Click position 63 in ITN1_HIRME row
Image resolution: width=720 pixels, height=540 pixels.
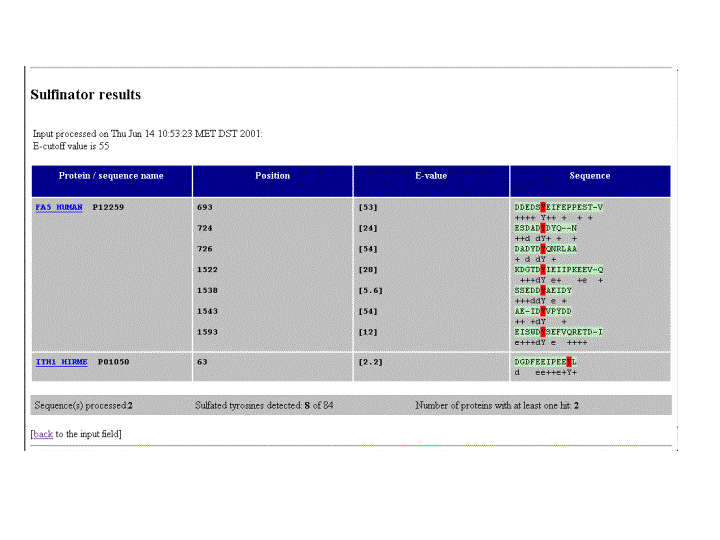[202, 362]
